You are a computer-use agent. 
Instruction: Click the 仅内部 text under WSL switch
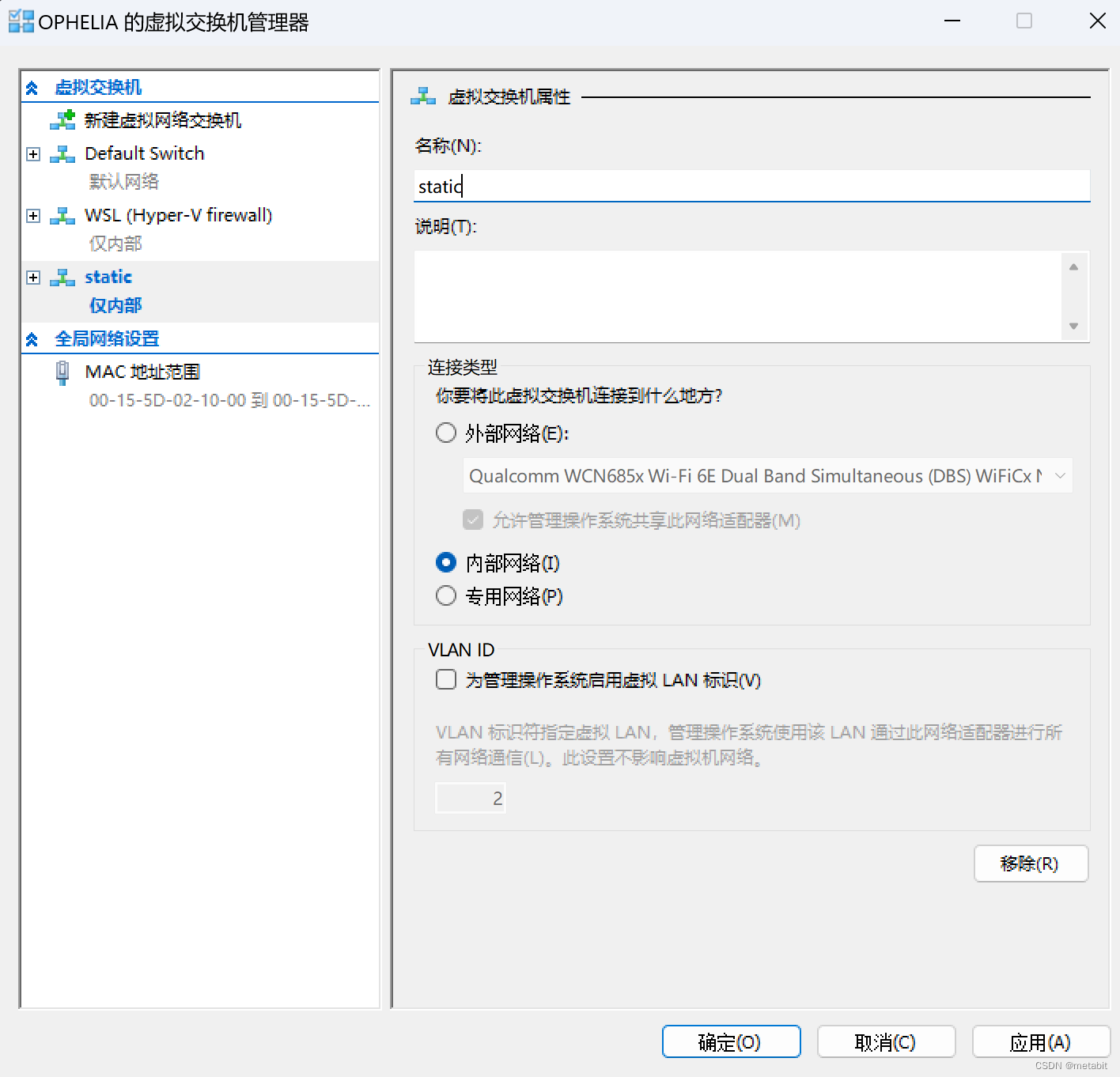click(115, 244)
